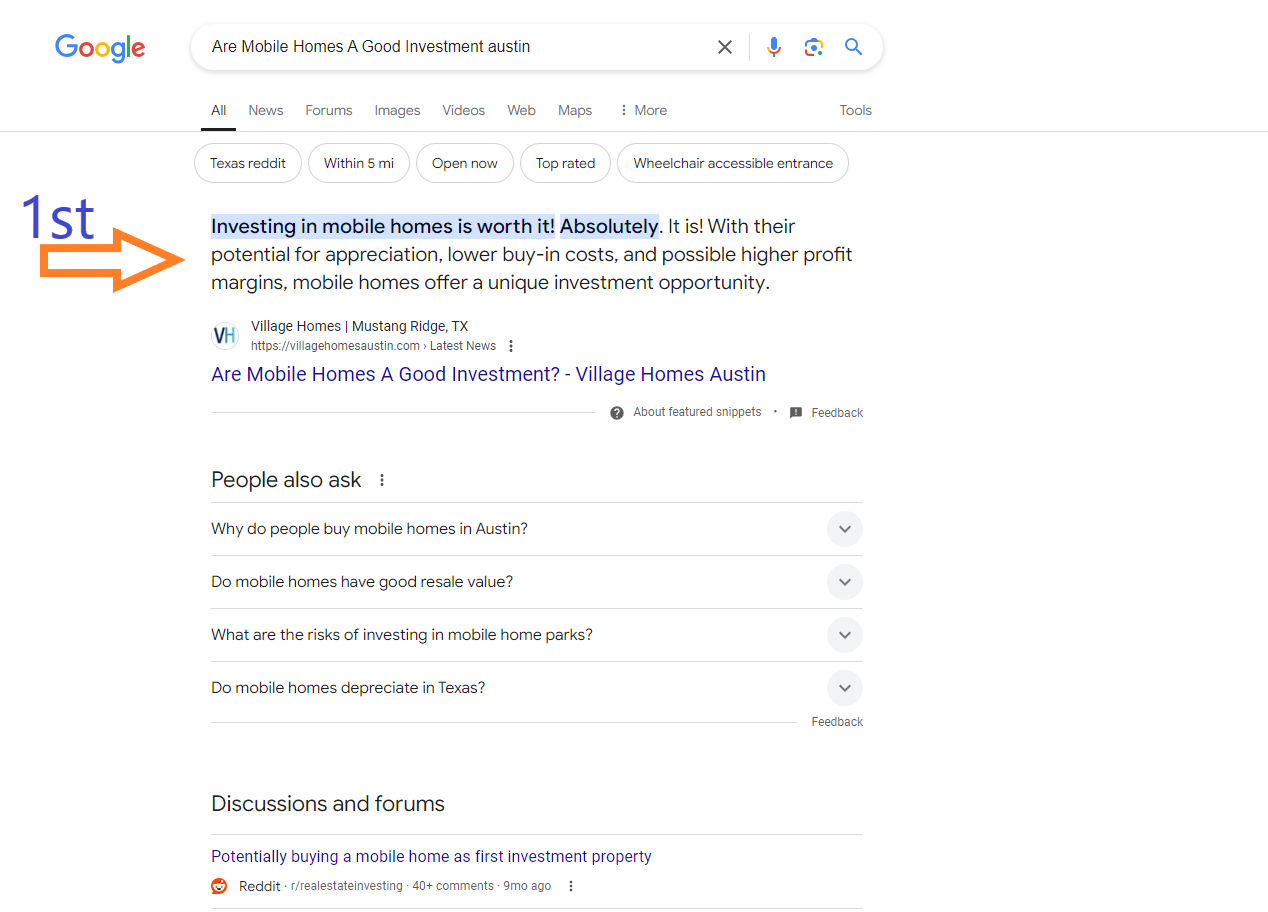Switch to the News tab
This screenshot has width=1268, height=912.
click(266, 110)
